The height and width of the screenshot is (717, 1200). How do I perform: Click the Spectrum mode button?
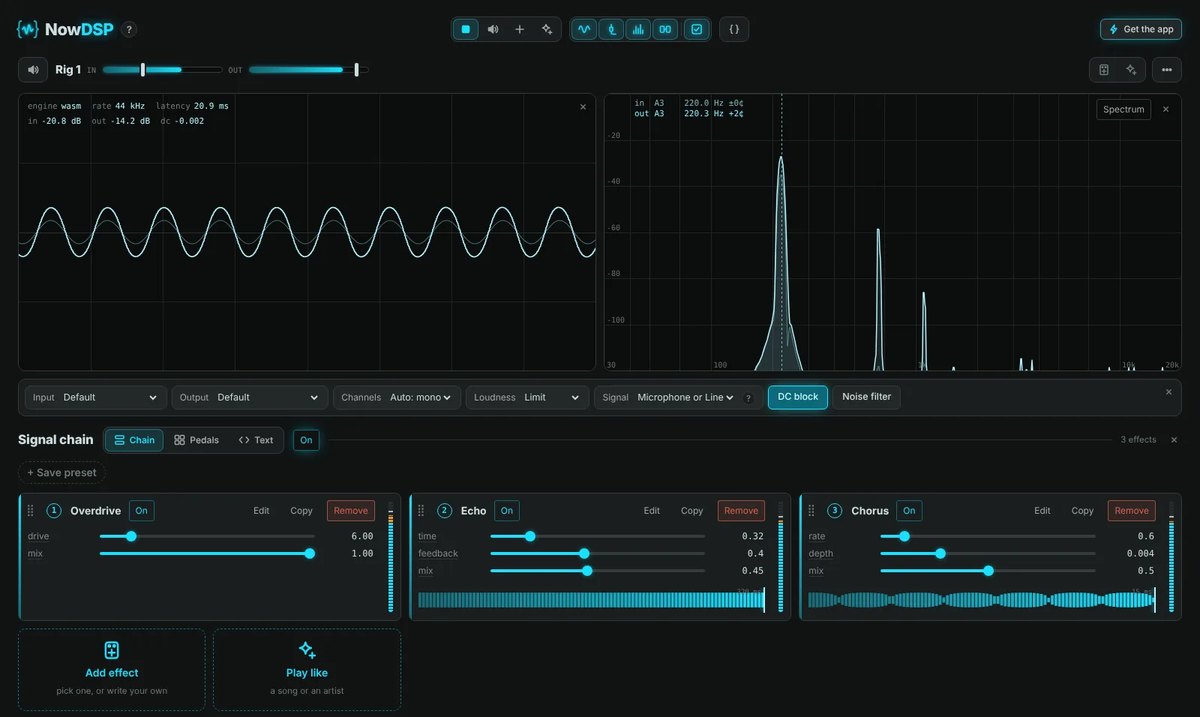click(1124, 109)
